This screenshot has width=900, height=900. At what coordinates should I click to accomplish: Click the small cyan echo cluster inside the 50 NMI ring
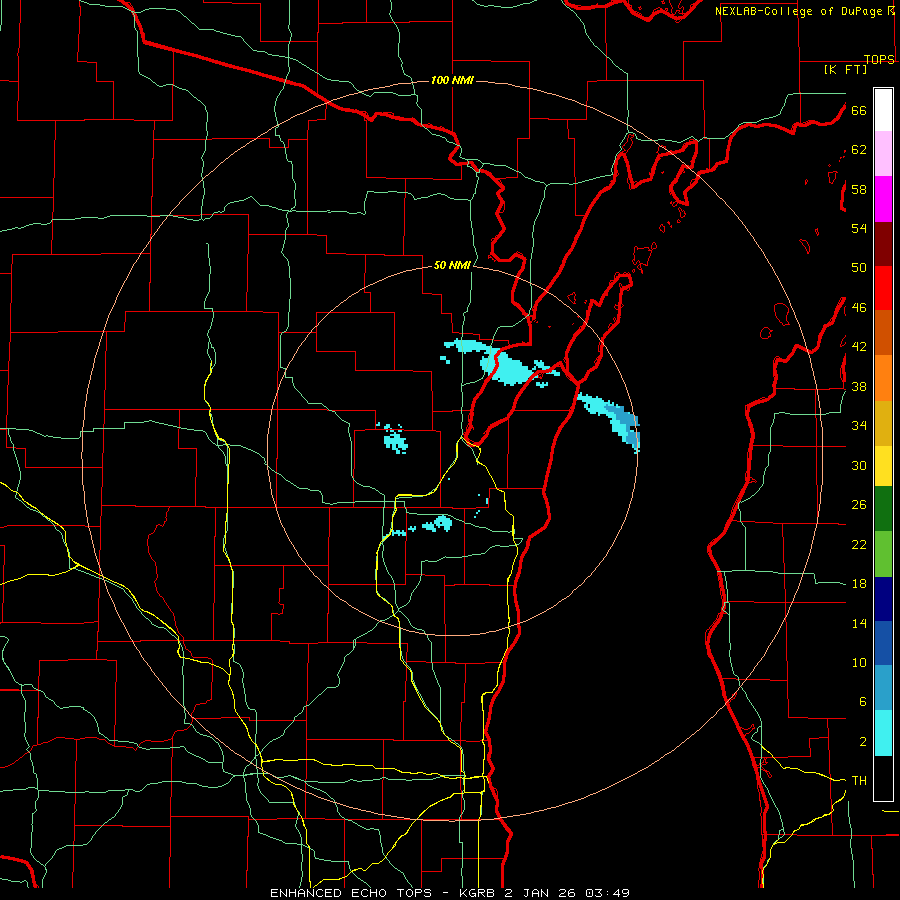394,439
